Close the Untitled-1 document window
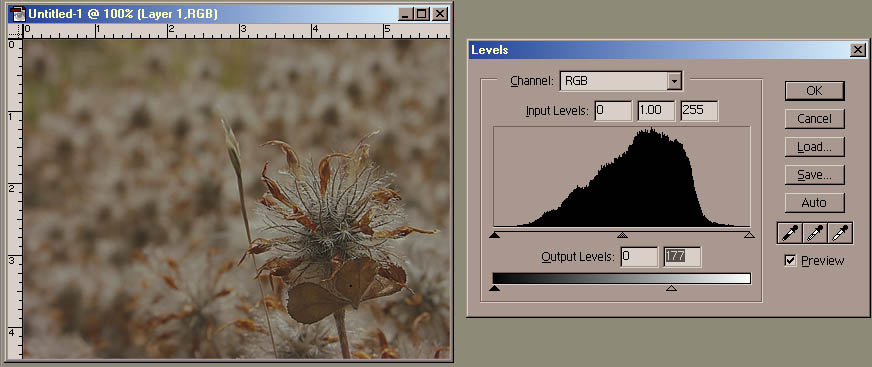 440,14
